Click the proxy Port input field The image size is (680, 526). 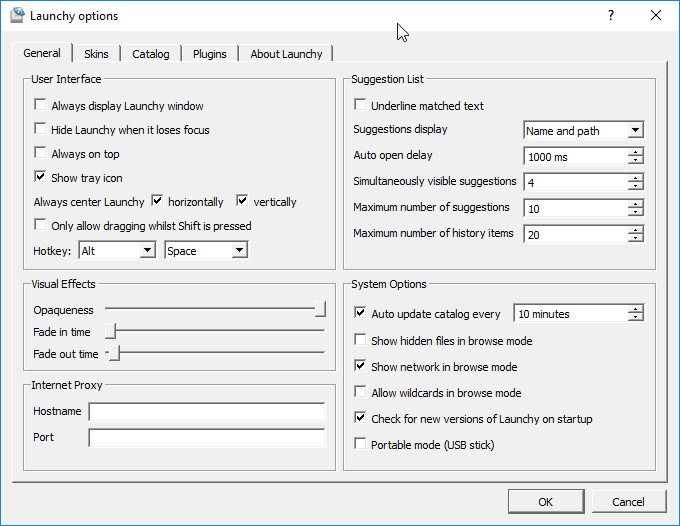click(206, 438)
